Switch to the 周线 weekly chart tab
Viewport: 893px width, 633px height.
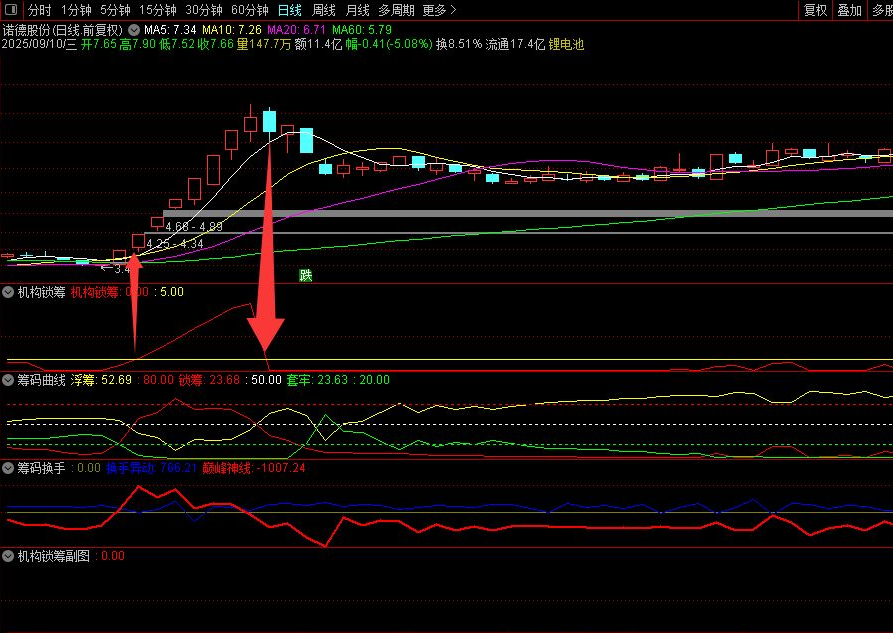(324, 10)
